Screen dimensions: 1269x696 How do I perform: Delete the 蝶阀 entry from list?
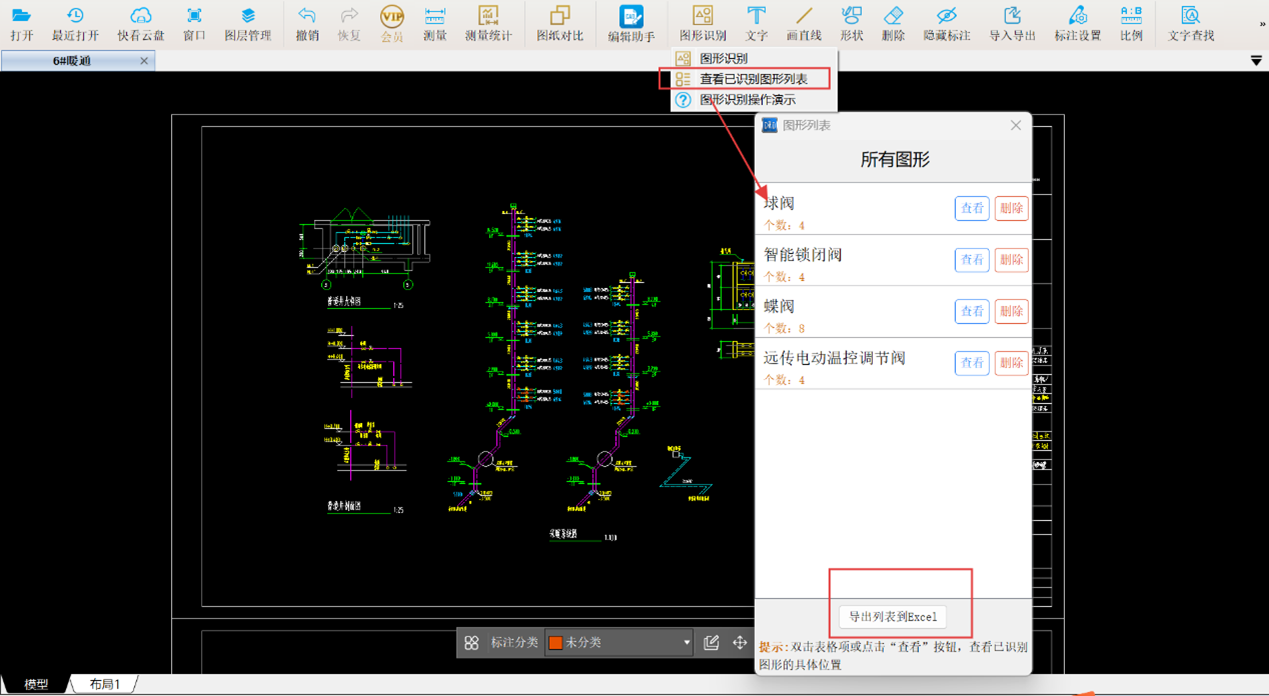1011,312
